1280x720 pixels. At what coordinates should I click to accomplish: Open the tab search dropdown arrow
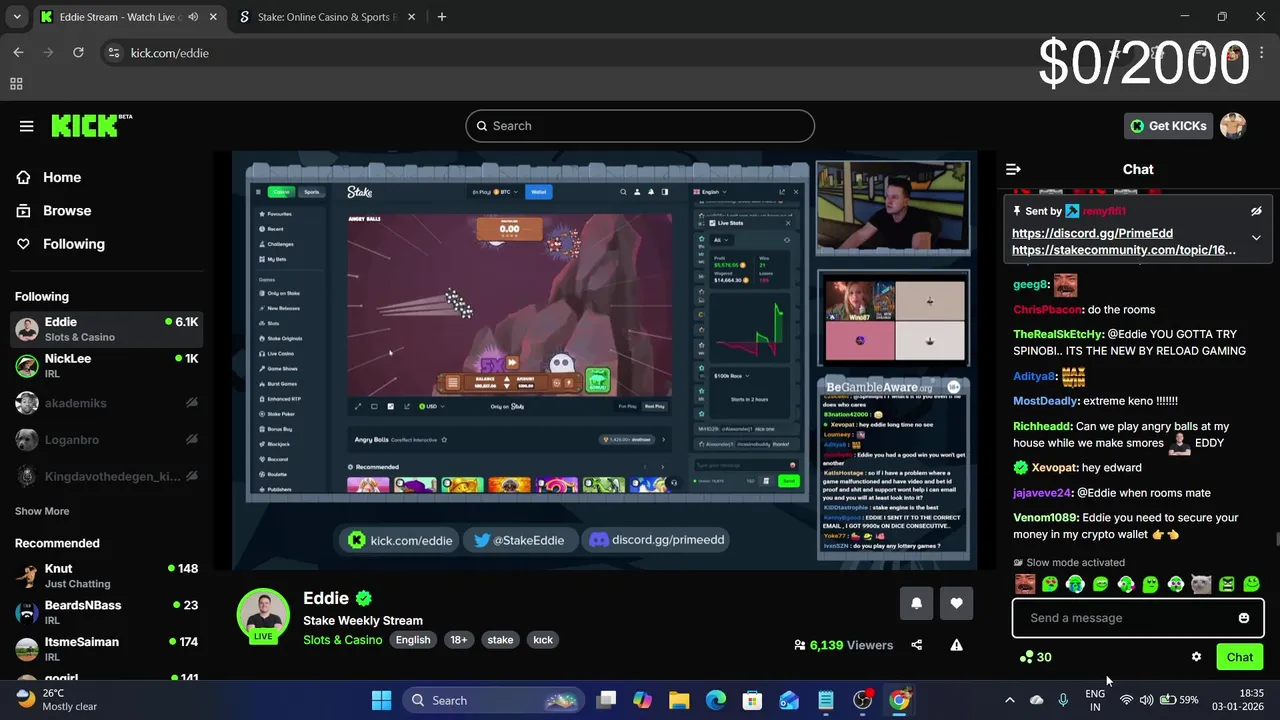point(17,17)
